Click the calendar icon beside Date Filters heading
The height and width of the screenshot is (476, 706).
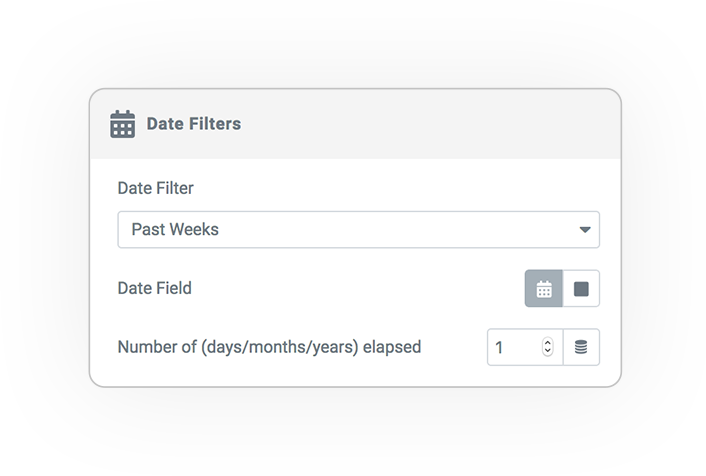pos(122,124)
